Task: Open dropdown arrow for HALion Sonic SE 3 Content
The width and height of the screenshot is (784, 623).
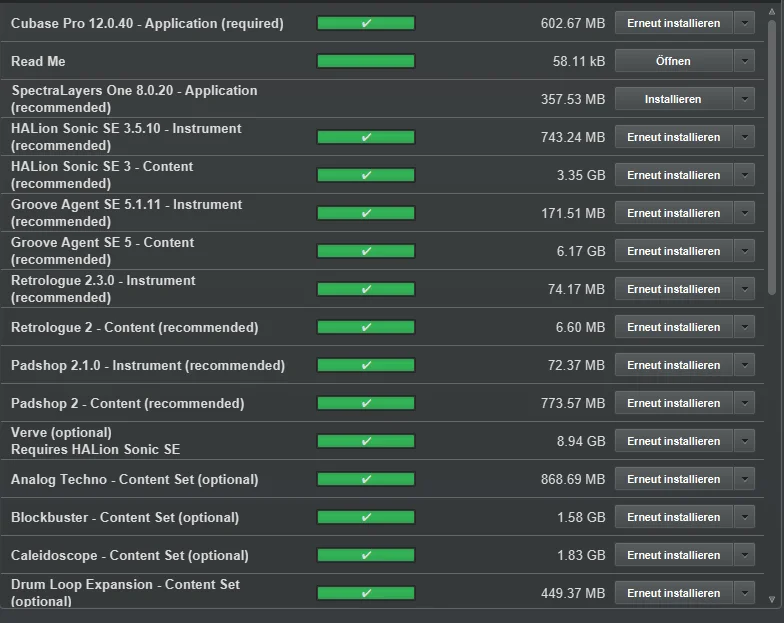Action: click(x=744, y=175)
